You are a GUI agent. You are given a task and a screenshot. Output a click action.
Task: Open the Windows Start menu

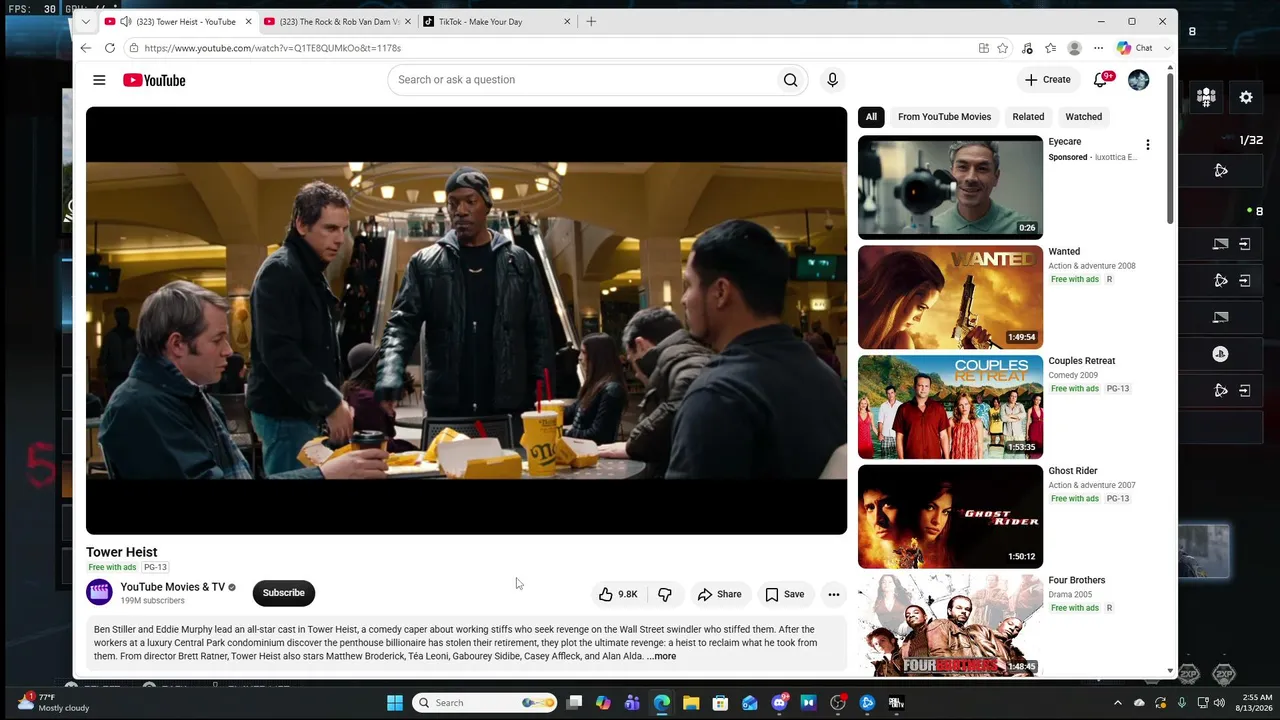coord(395,703)
